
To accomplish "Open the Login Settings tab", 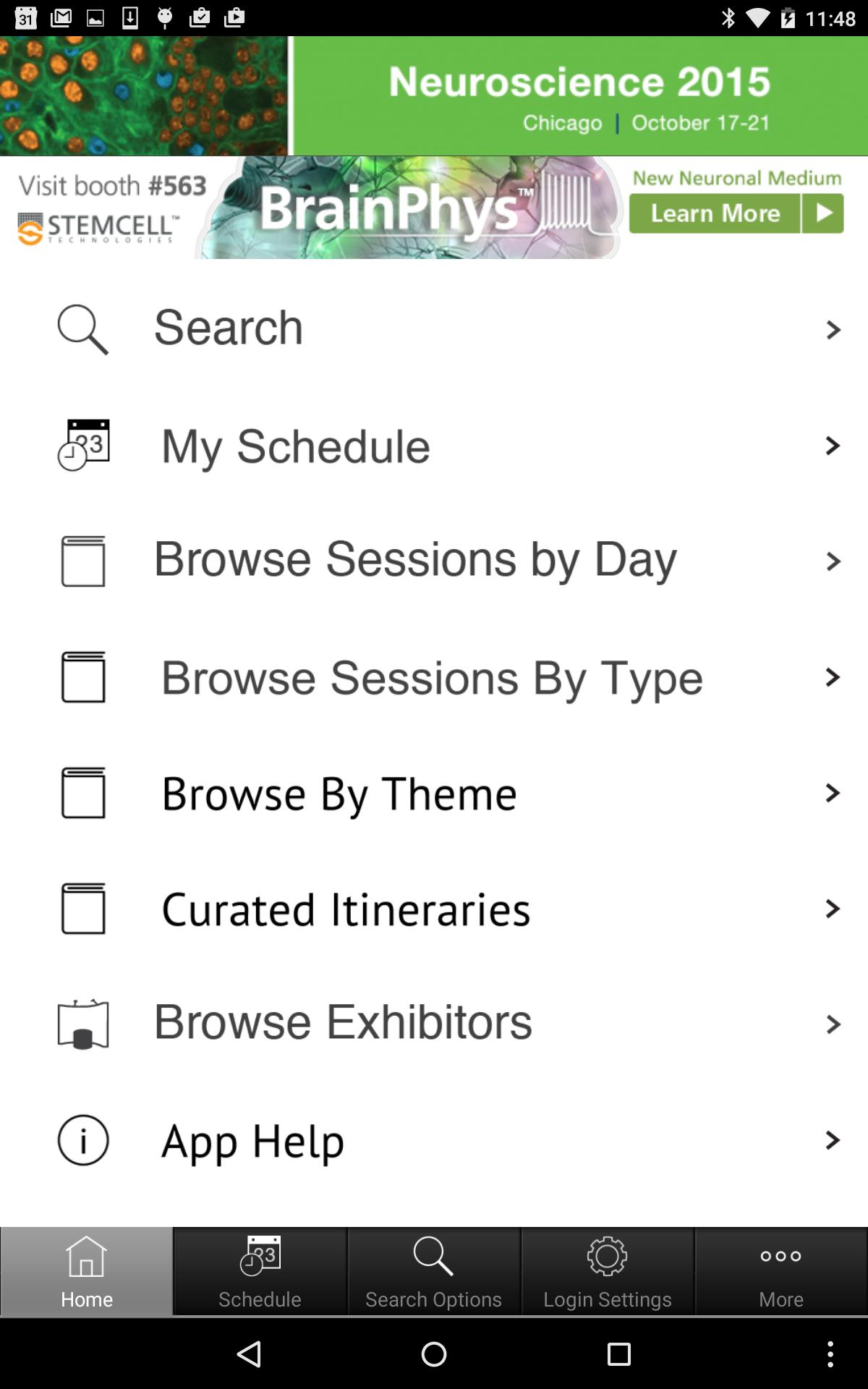I will coord(608,1272).
